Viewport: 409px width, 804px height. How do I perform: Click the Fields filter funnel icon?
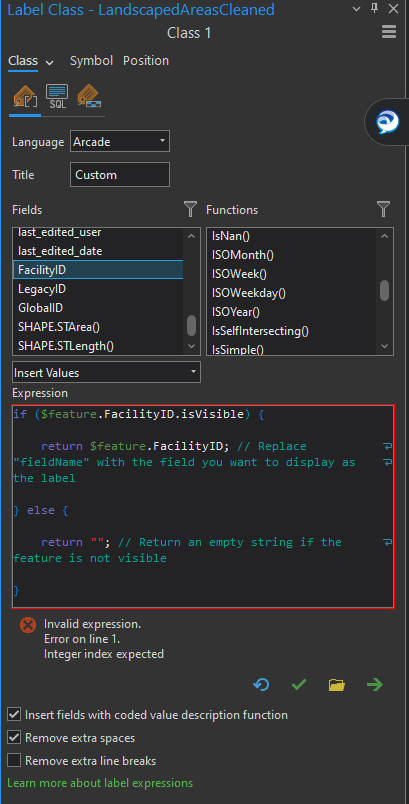(190, 209)
